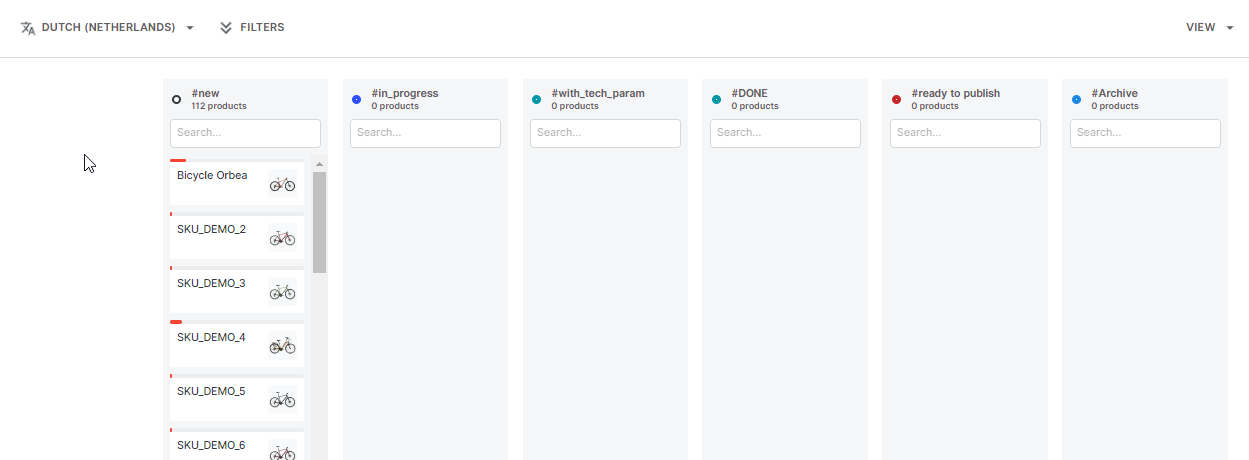The width and height of the screenshot is (1249, 460).
Task: Click the #DONE status dot
Action: click(716, 99)
